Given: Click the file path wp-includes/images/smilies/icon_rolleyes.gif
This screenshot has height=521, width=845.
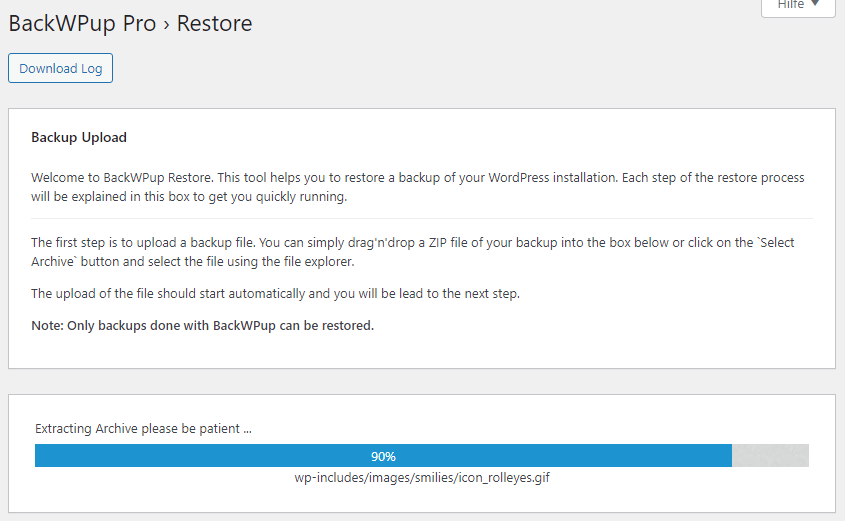Looking at the screenshot, I should point(422,477).
